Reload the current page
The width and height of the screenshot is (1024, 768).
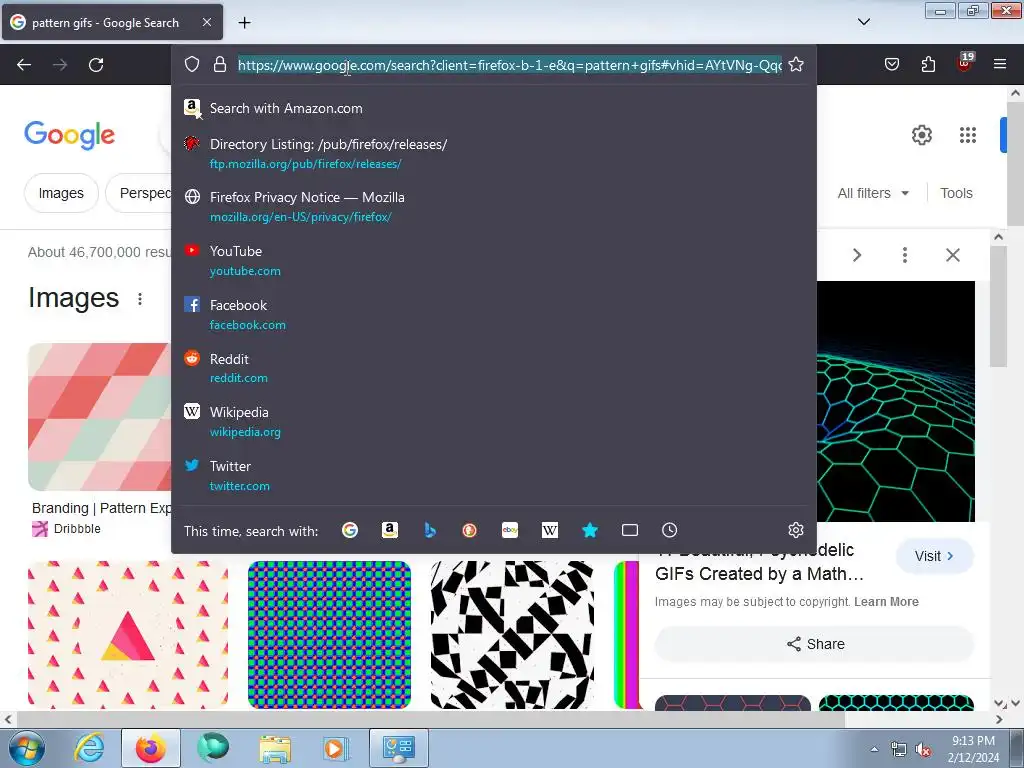[x=96, y=65]
